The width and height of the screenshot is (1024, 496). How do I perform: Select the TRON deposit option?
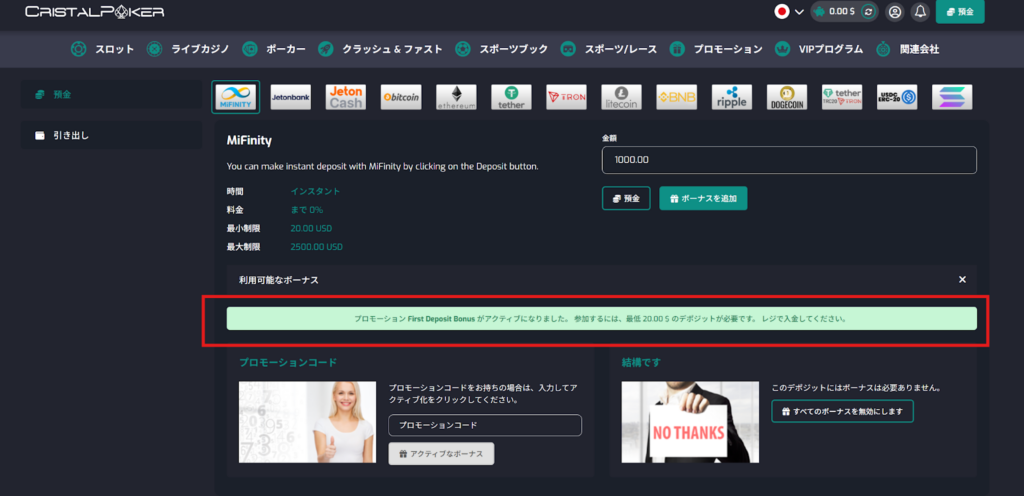click(x=566, y=97)
